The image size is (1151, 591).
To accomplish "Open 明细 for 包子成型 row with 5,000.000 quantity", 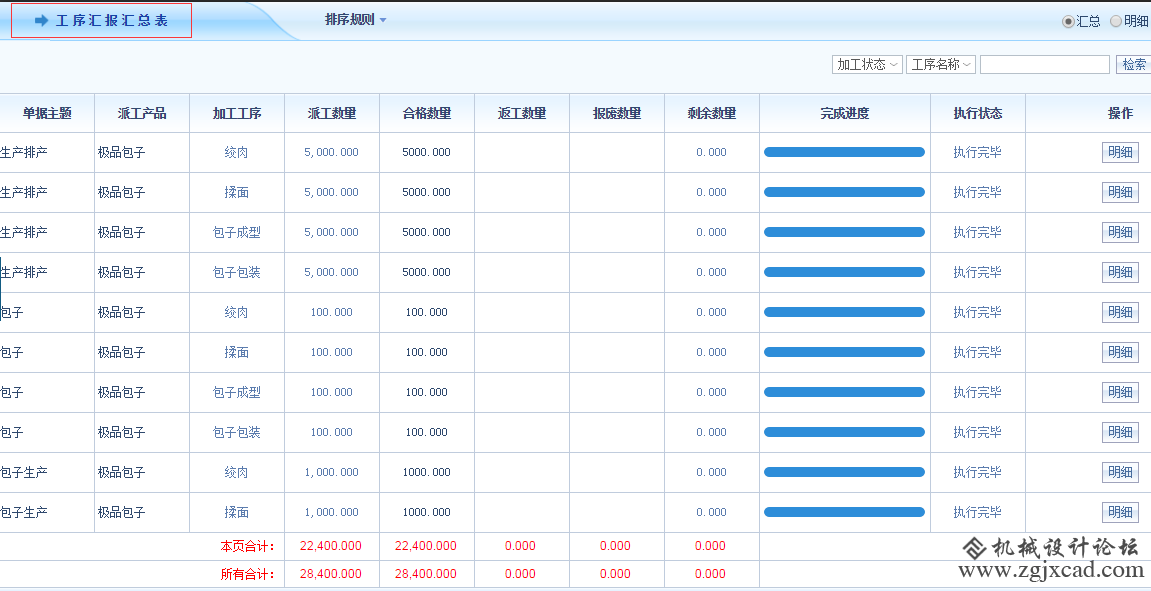I will [x=1120, y=233].
